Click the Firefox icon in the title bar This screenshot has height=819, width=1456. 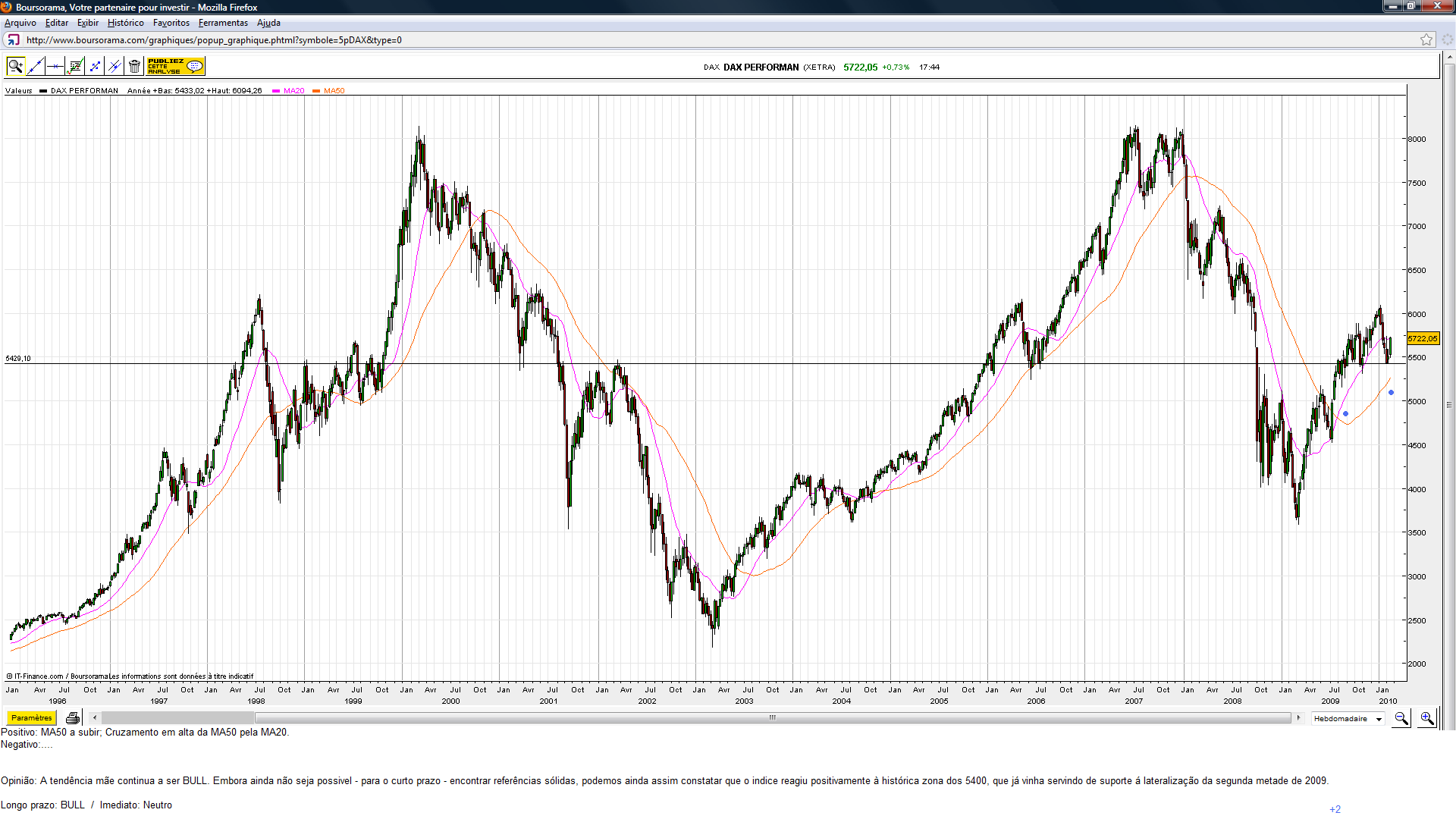[8, 8]
